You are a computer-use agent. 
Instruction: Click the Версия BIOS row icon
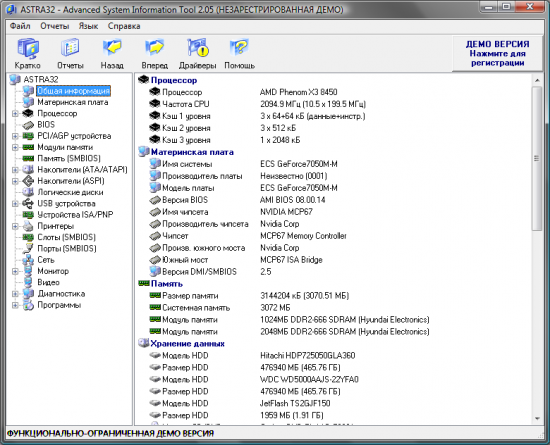155,200
